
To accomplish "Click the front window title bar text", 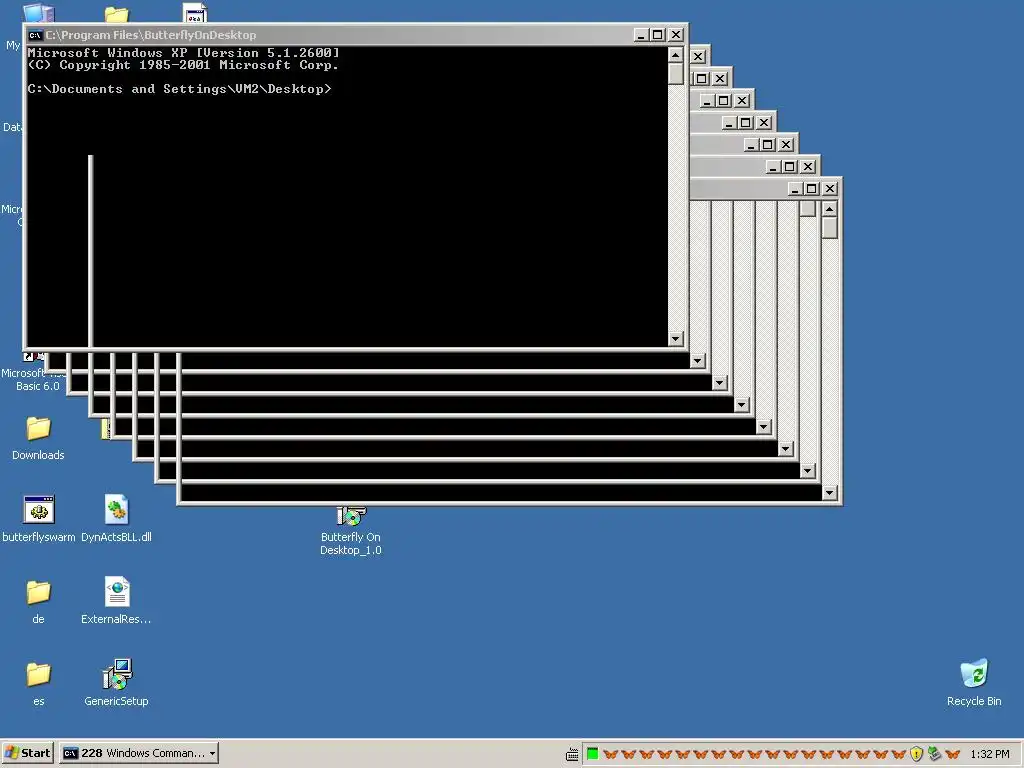I will point(151,35).
